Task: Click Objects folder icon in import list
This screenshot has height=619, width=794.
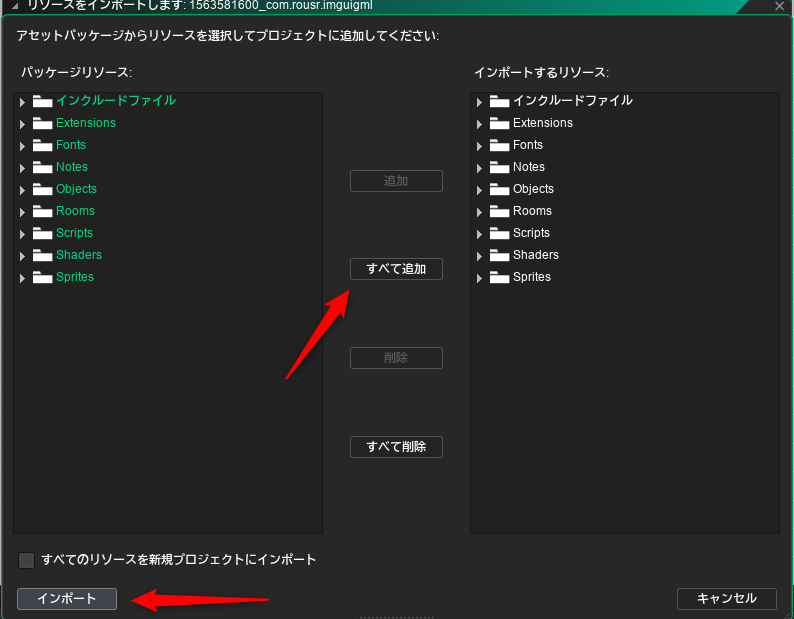Action: point(499,189)
